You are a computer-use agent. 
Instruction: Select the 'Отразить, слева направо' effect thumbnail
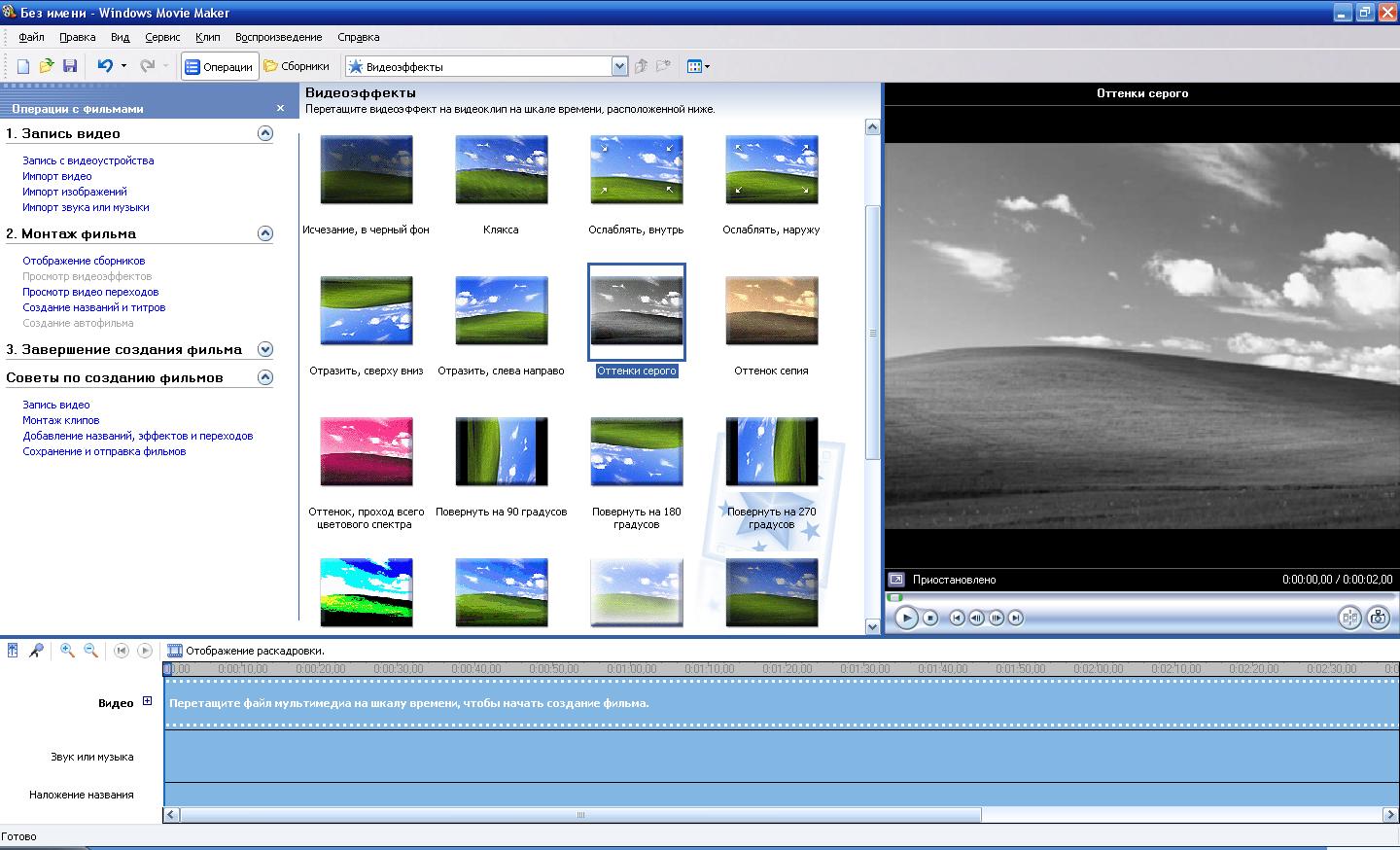point(502,311)
